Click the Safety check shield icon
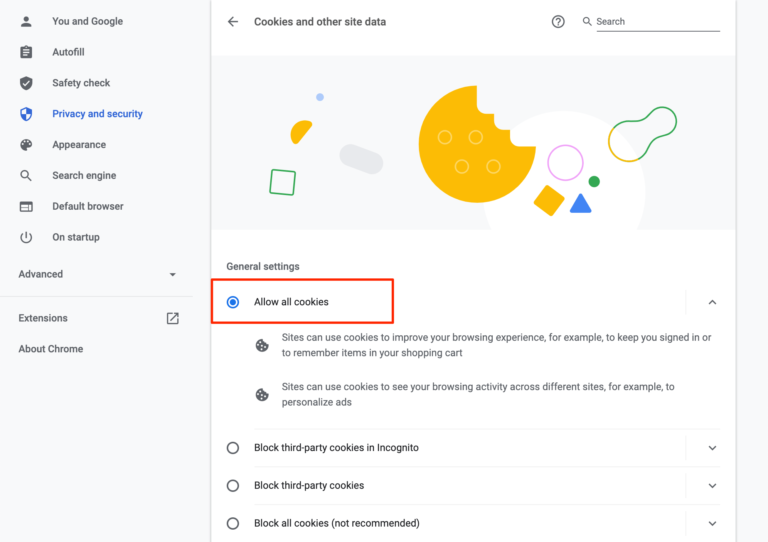The height and width of the screenshot is (542, 768). click(x=27, y=83)
